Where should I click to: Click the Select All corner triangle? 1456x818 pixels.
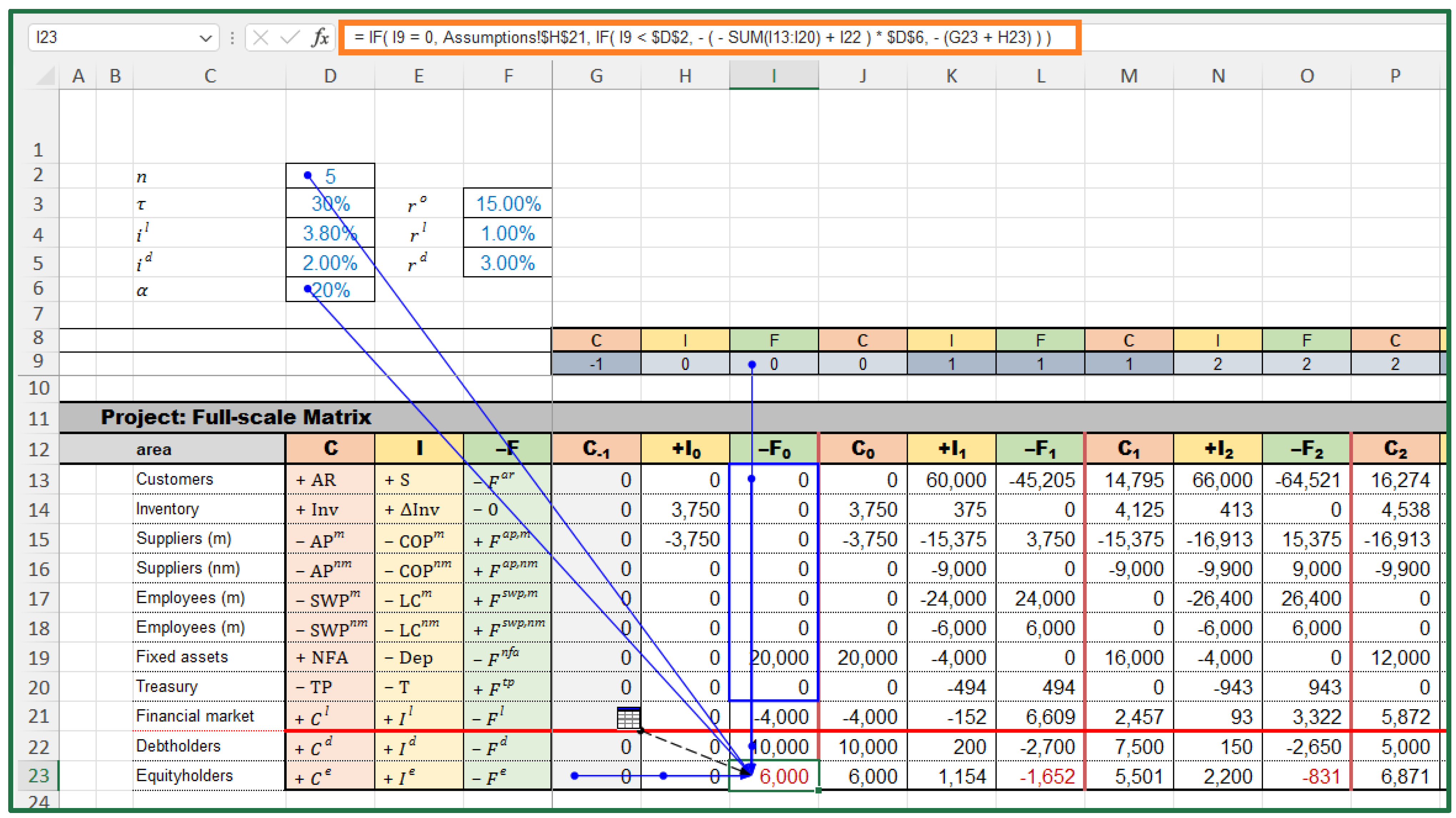pyautogui.click(x=45, y=76)
